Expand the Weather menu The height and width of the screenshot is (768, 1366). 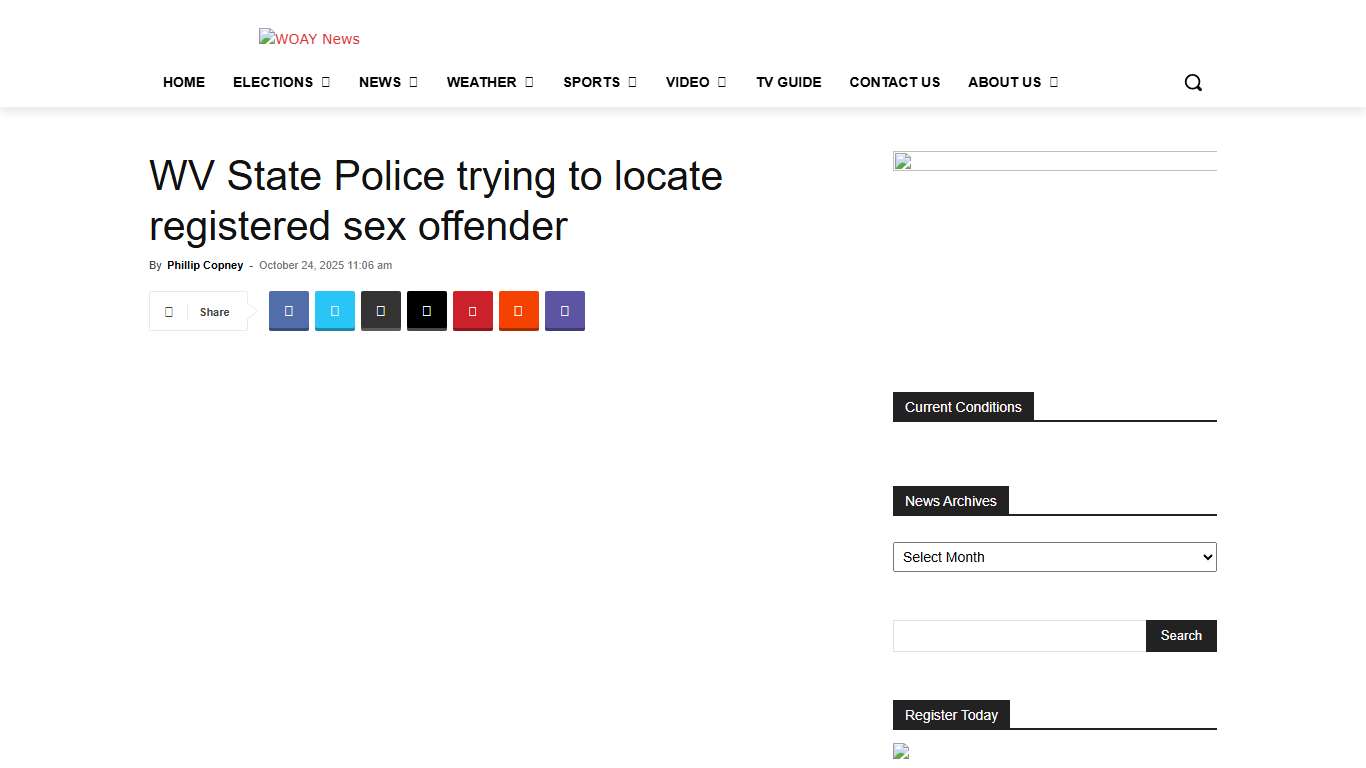click(489, 82)
